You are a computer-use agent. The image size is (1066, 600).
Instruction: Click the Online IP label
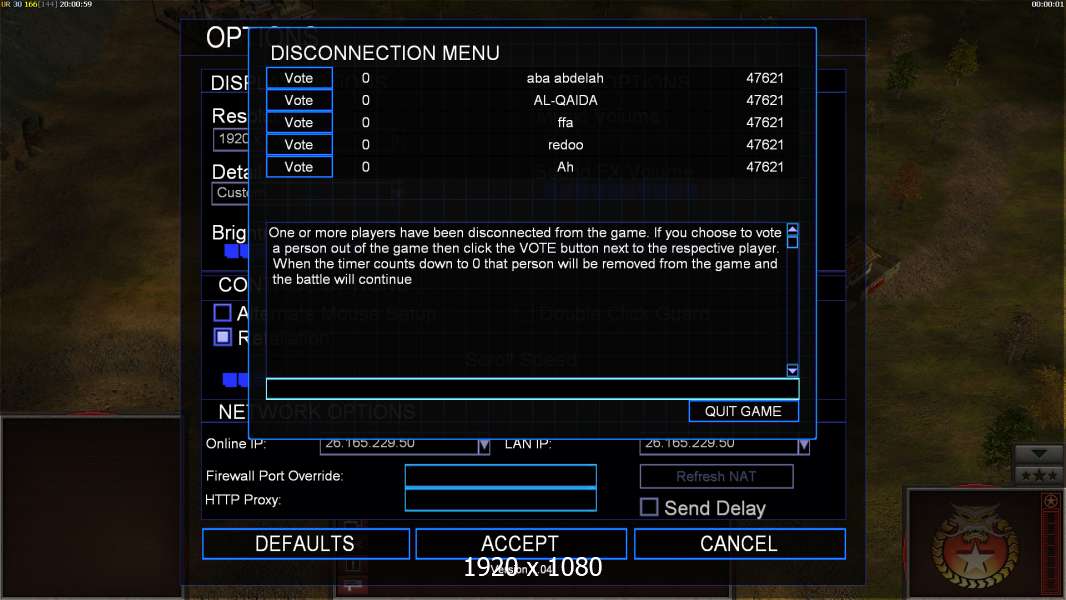[236, 444]
